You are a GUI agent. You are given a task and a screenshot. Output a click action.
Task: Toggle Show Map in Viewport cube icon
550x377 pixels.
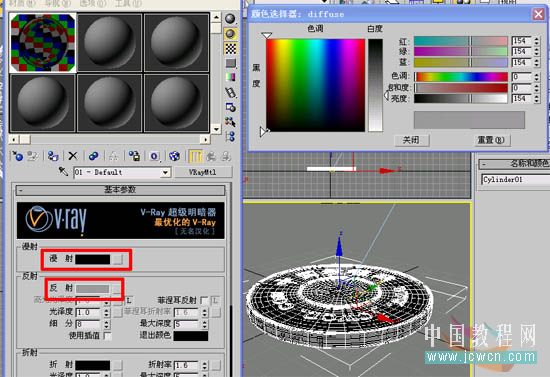tap(174, 156)
